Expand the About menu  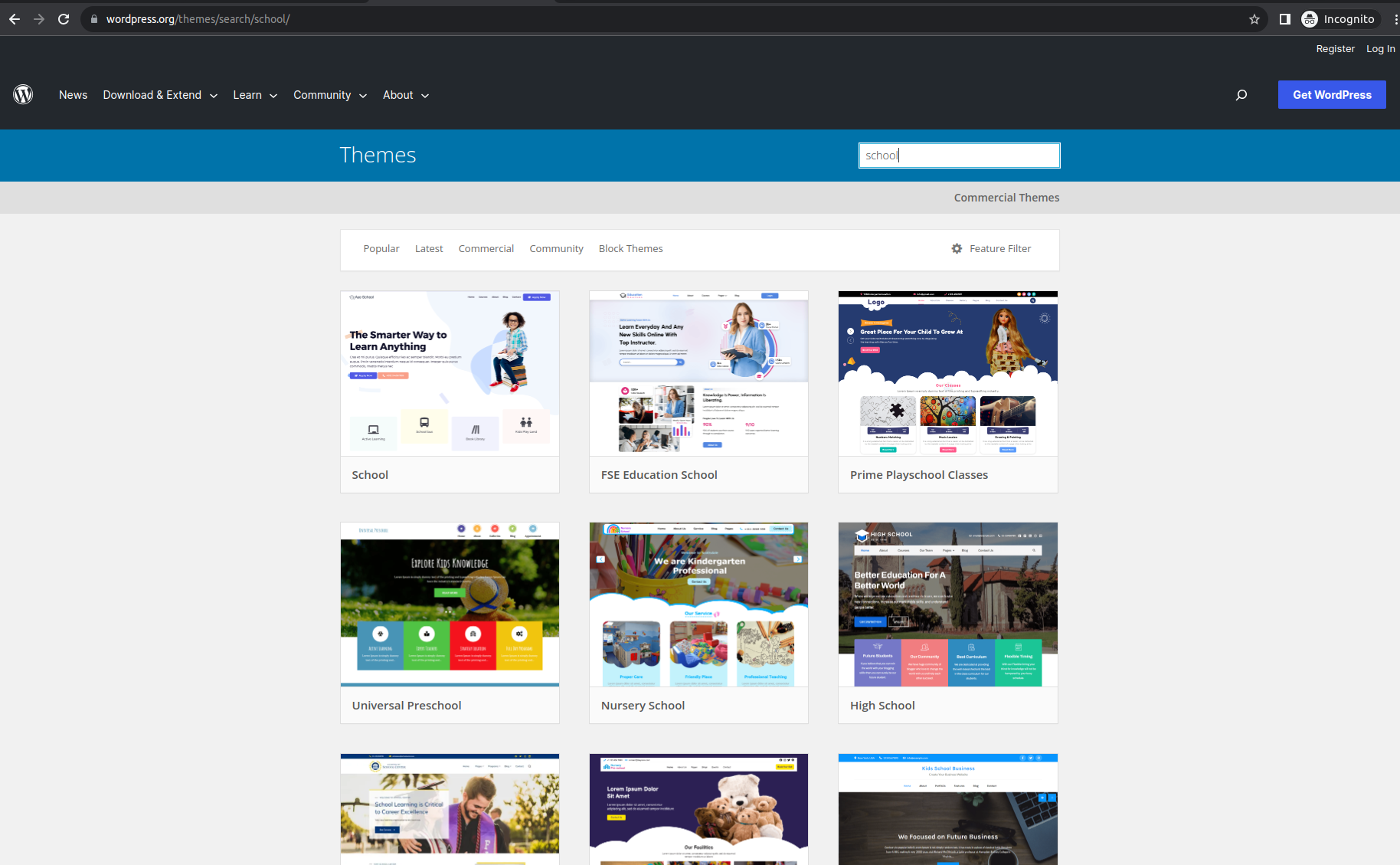(406, 95)
